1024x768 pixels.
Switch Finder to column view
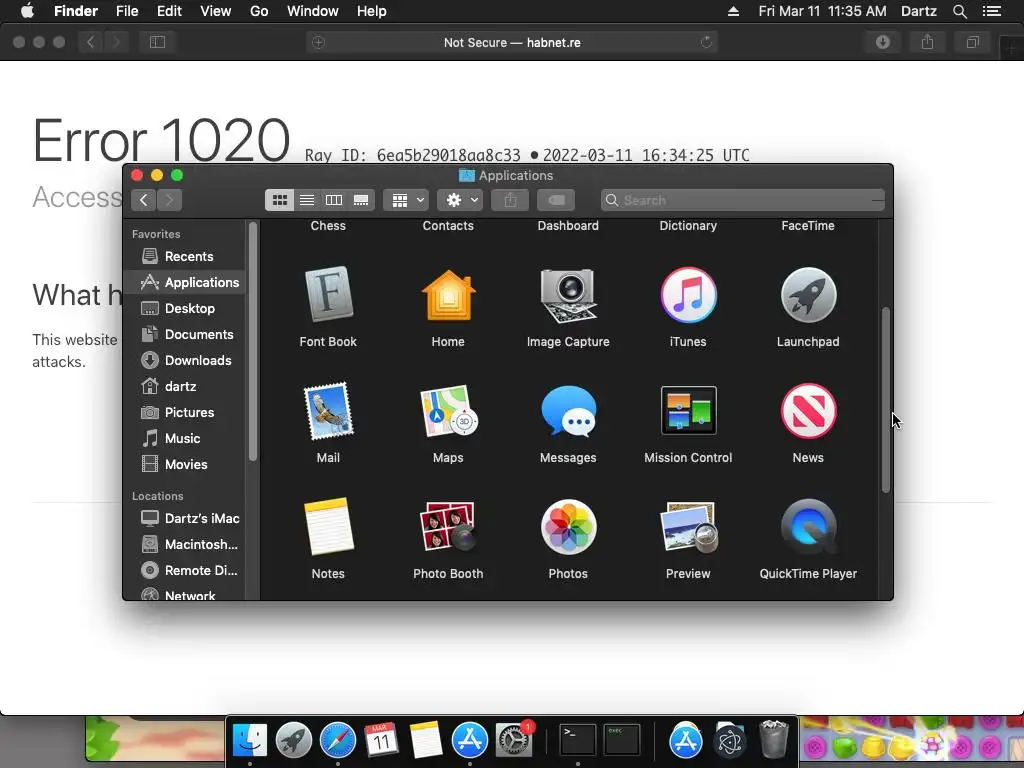tap(334, 200)
